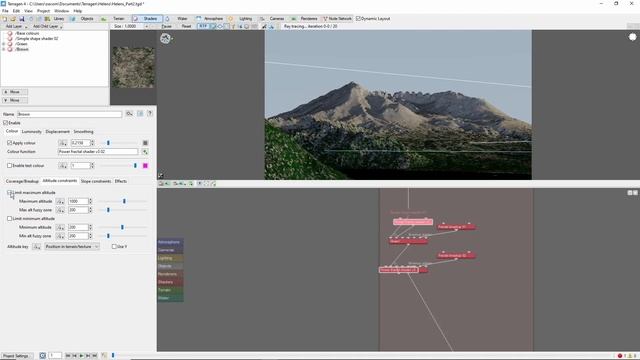The width and height of the screenshot is (640, 360).
Task: Click the Maximum altitude value field
Action: tap(78, 201)
